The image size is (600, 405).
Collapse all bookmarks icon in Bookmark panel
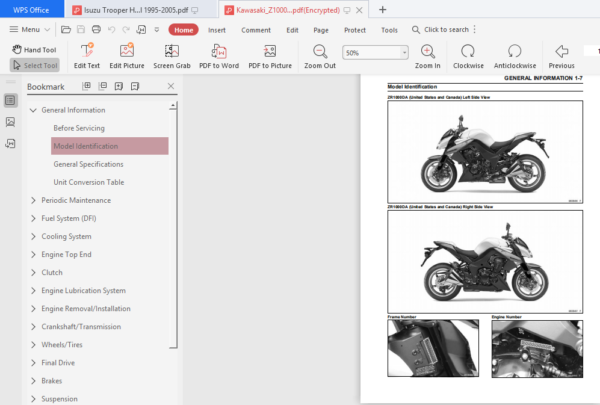point(103,86)
